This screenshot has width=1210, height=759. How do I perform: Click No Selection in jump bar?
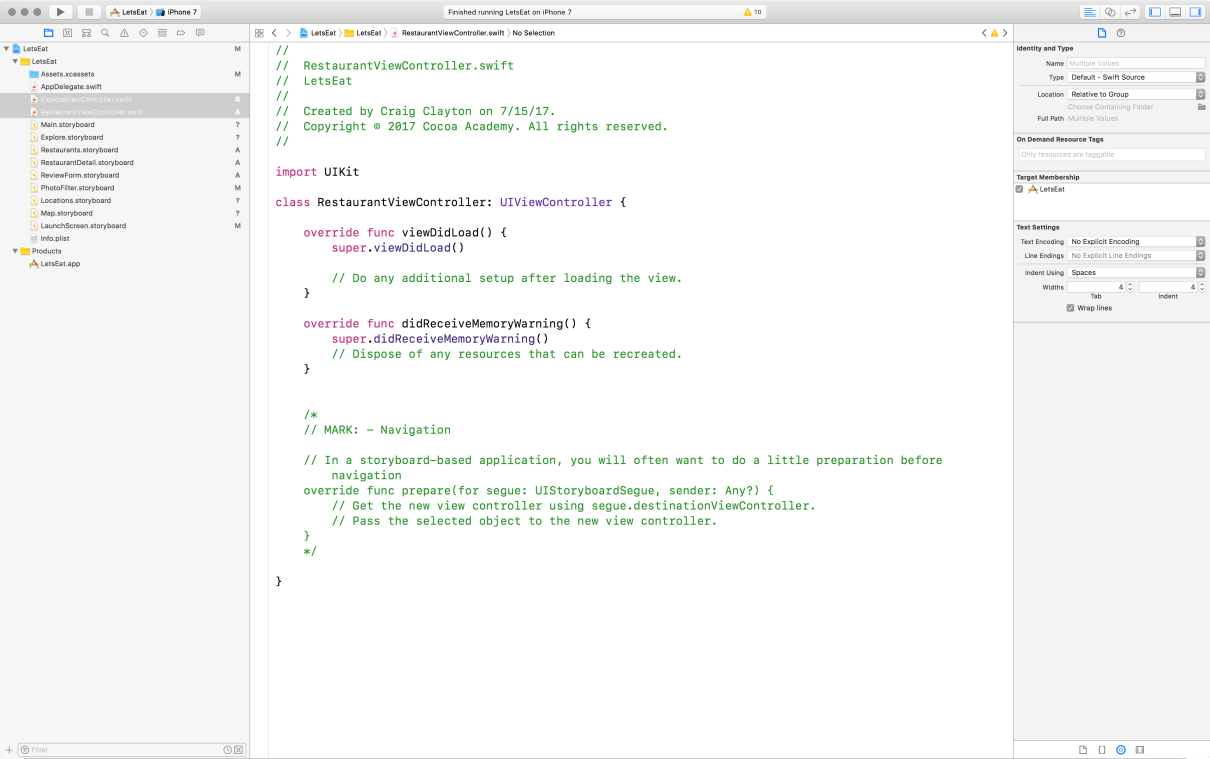pos(534,33)
